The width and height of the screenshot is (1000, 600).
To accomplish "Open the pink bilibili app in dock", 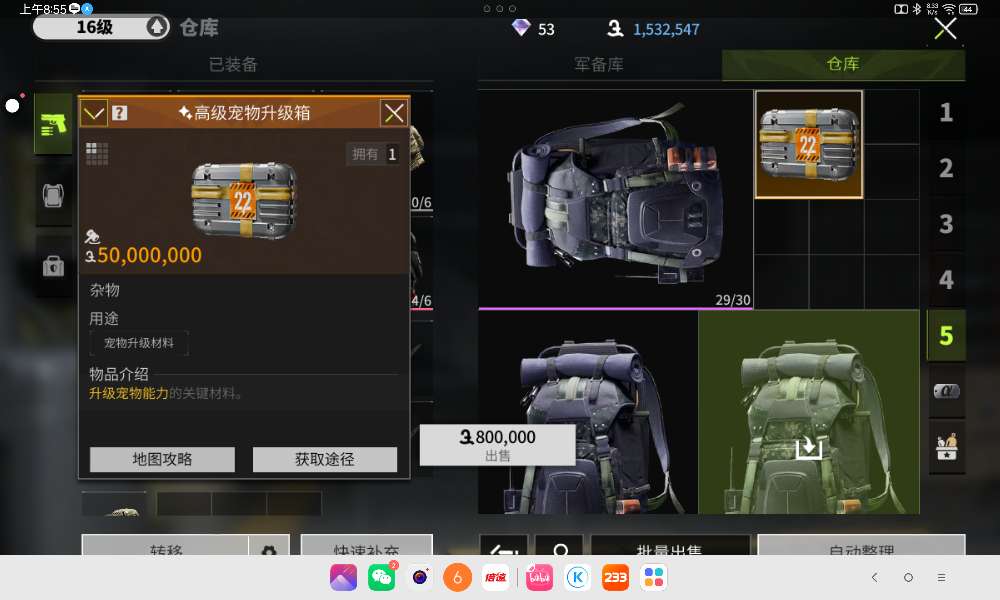I will coord(539,577).
